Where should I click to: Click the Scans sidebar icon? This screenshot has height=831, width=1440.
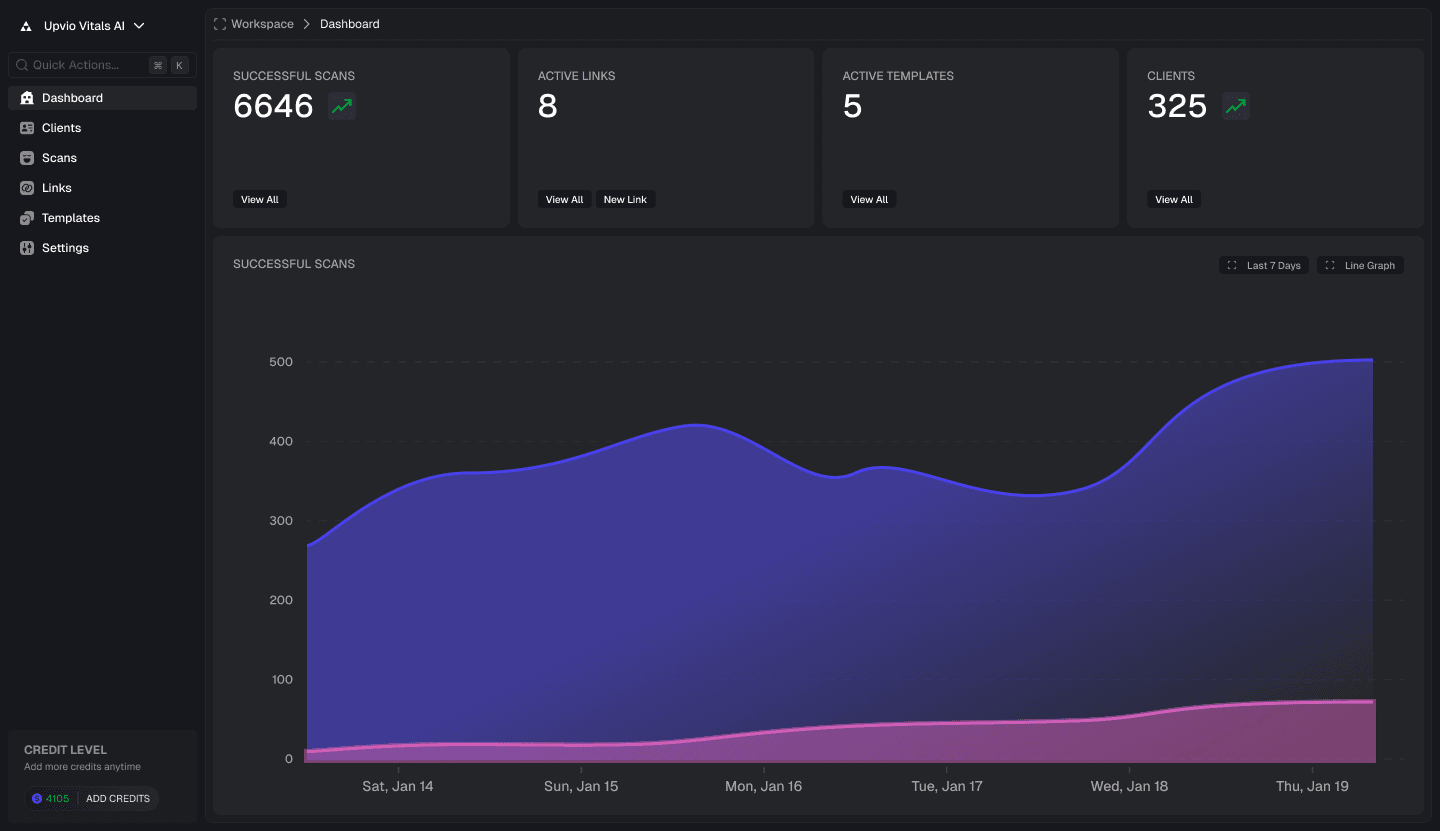(x=27, y=158)
